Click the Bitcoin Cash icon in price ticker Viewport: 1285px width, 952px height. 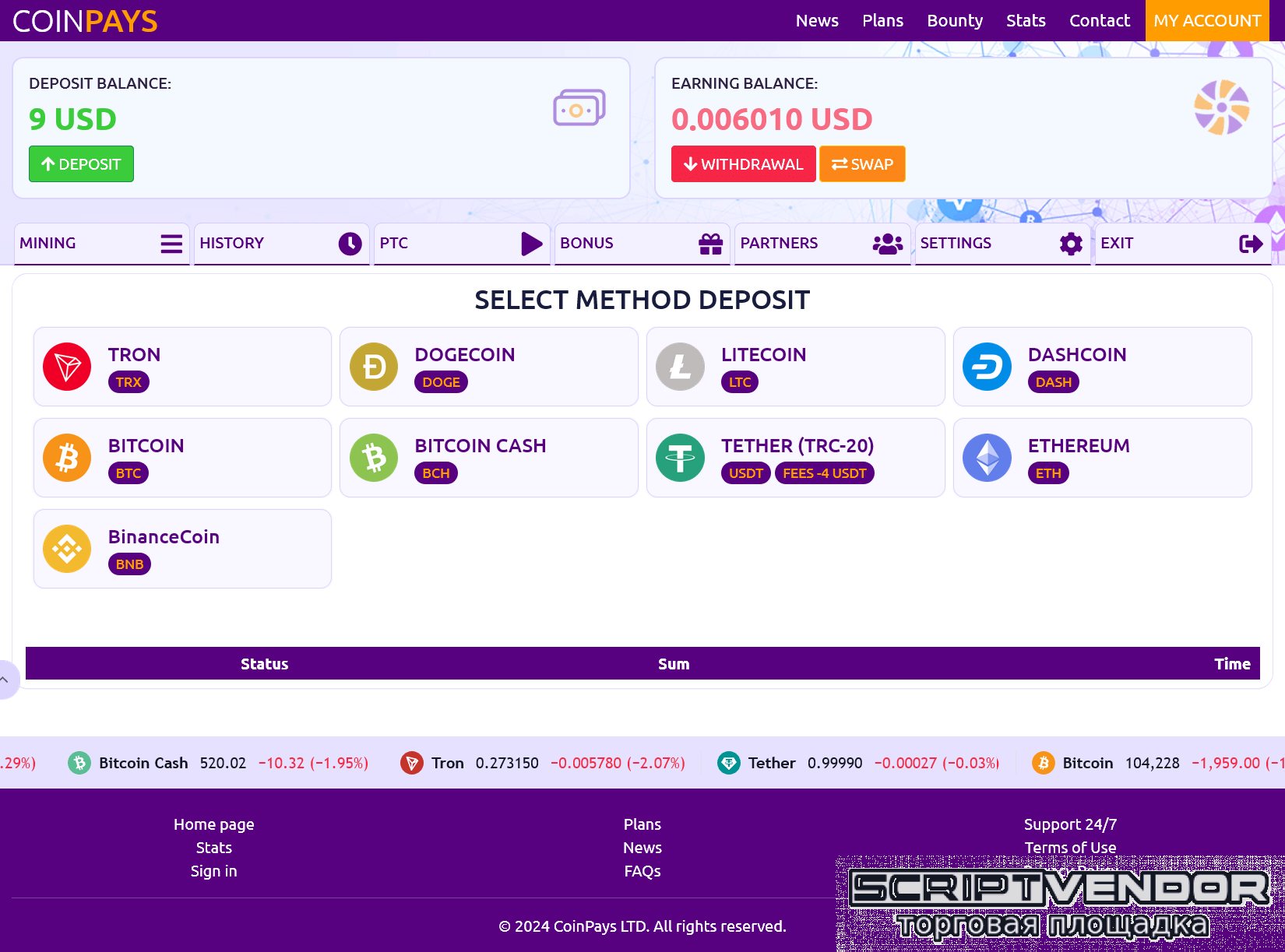(x=79, y=763)
